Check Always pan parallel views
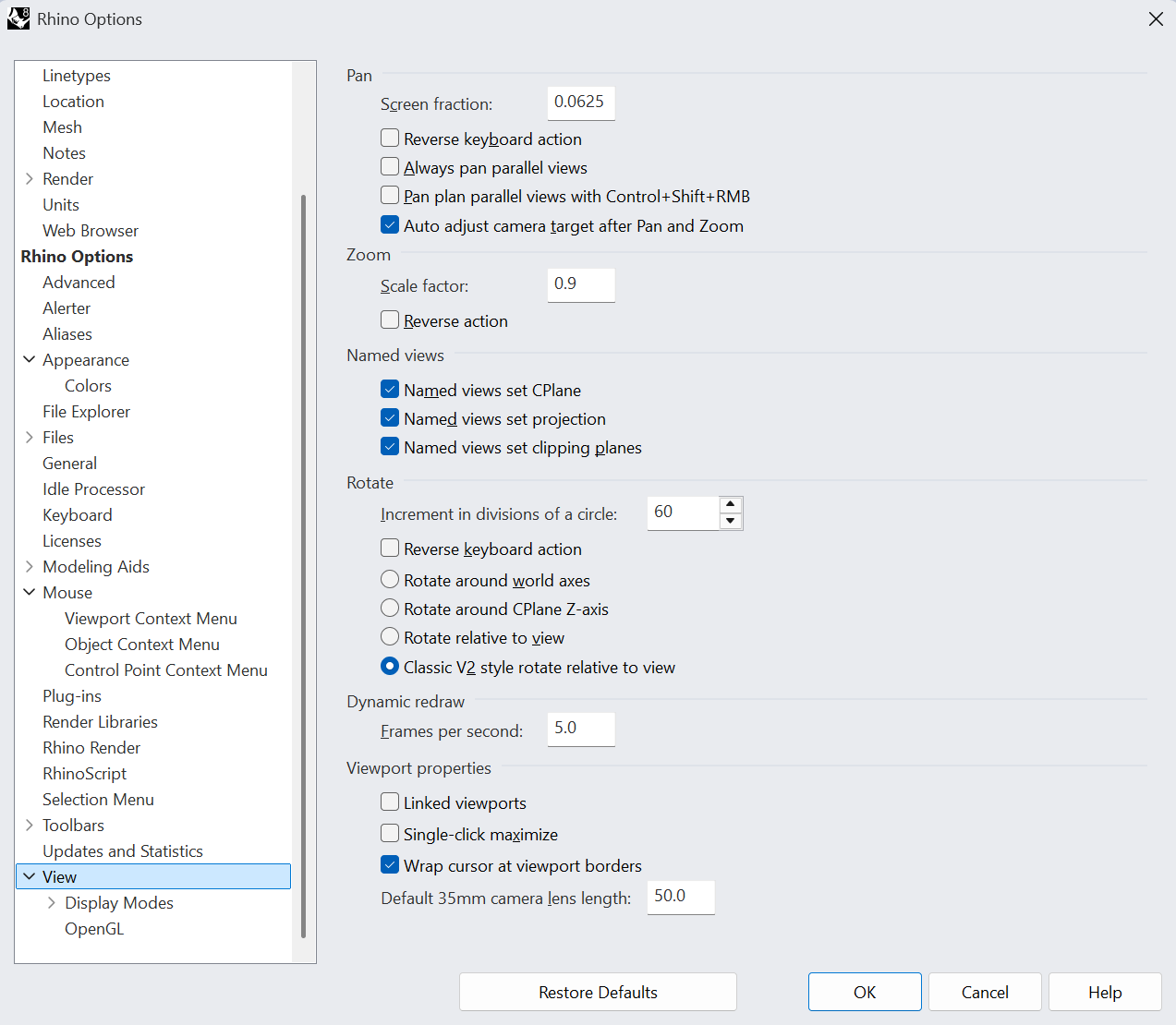The width and height of the screenshot is (1176, 1025). point(390,167)
